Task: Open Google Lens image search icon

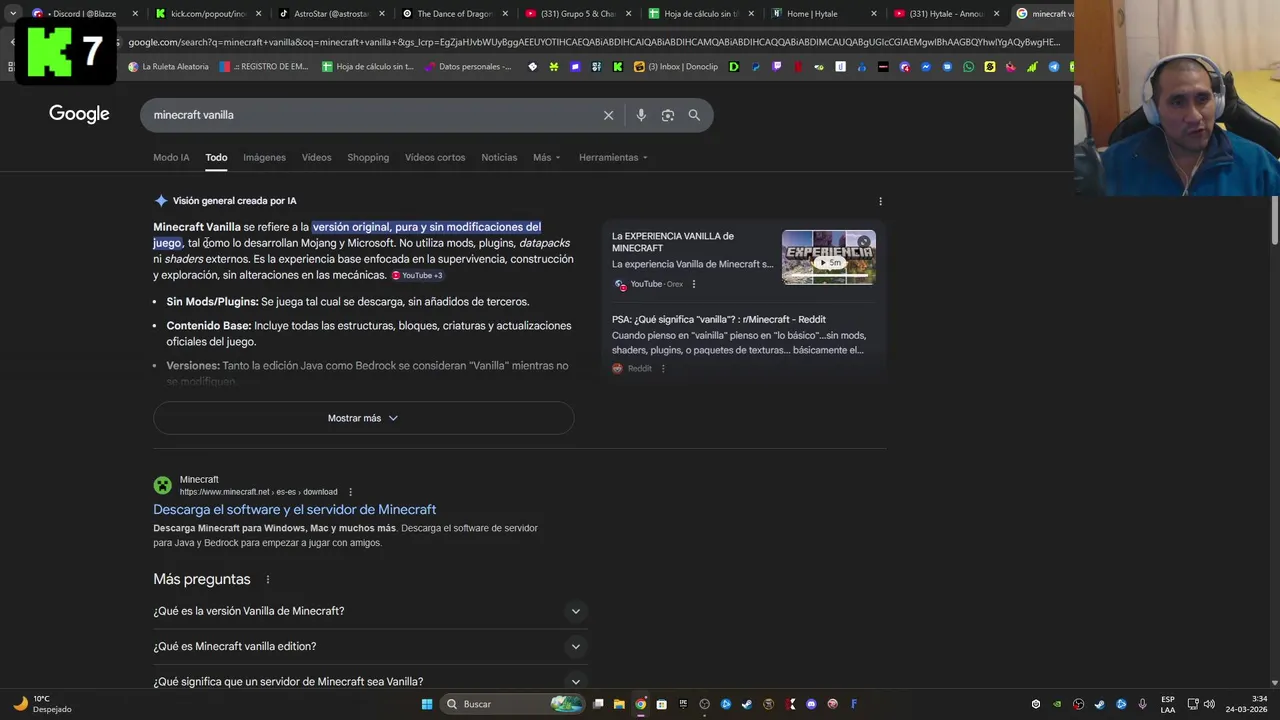Action: coord(668,115)
